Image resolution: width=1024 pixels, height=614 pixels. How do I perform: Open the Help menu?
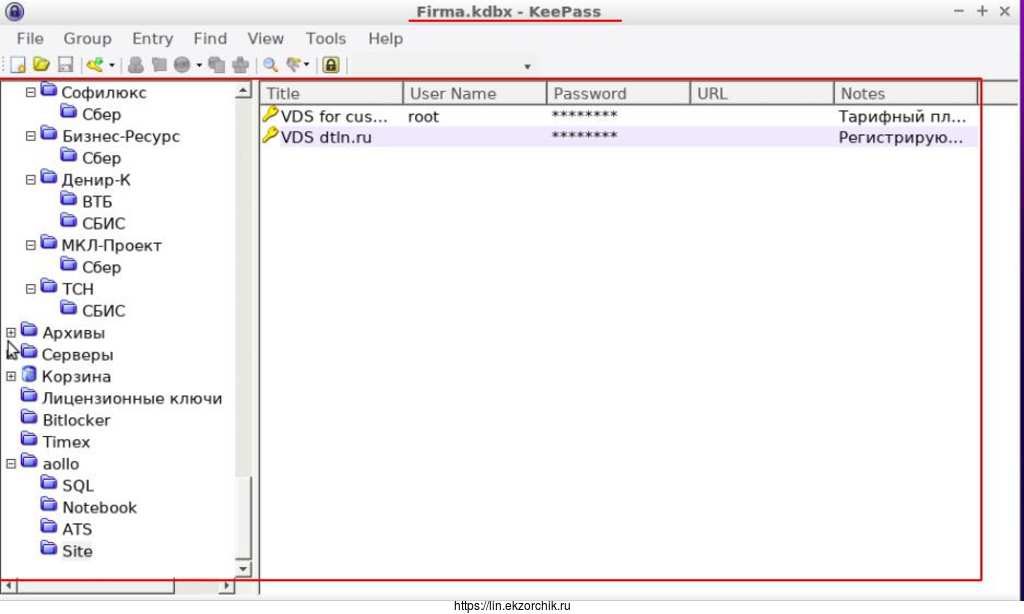tap(385, 39)
